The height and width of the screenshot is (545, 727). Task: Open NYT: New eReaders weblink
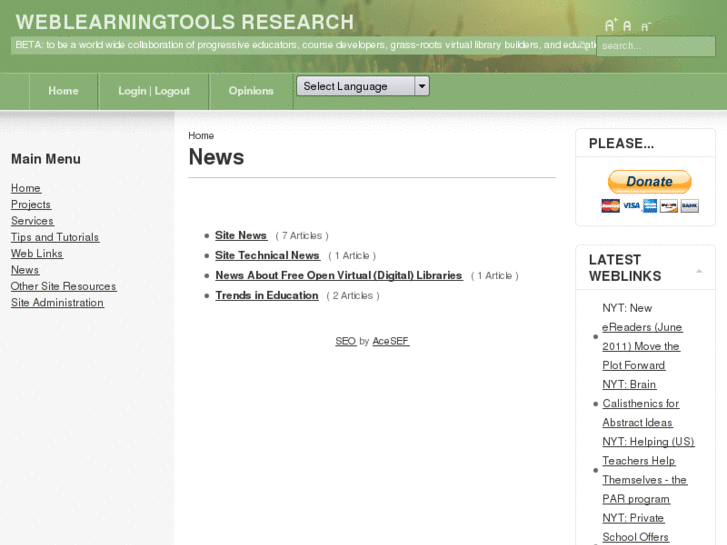coord(642,337)
